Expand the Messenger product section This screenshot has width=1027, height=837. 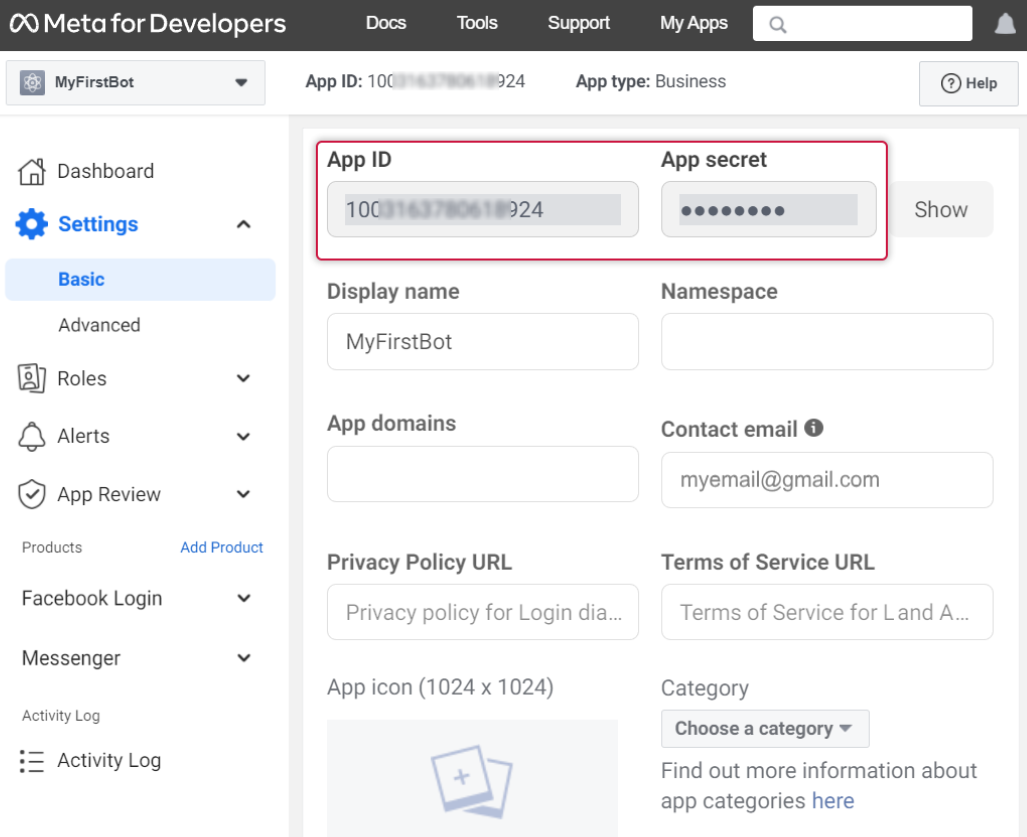point(243,658)
